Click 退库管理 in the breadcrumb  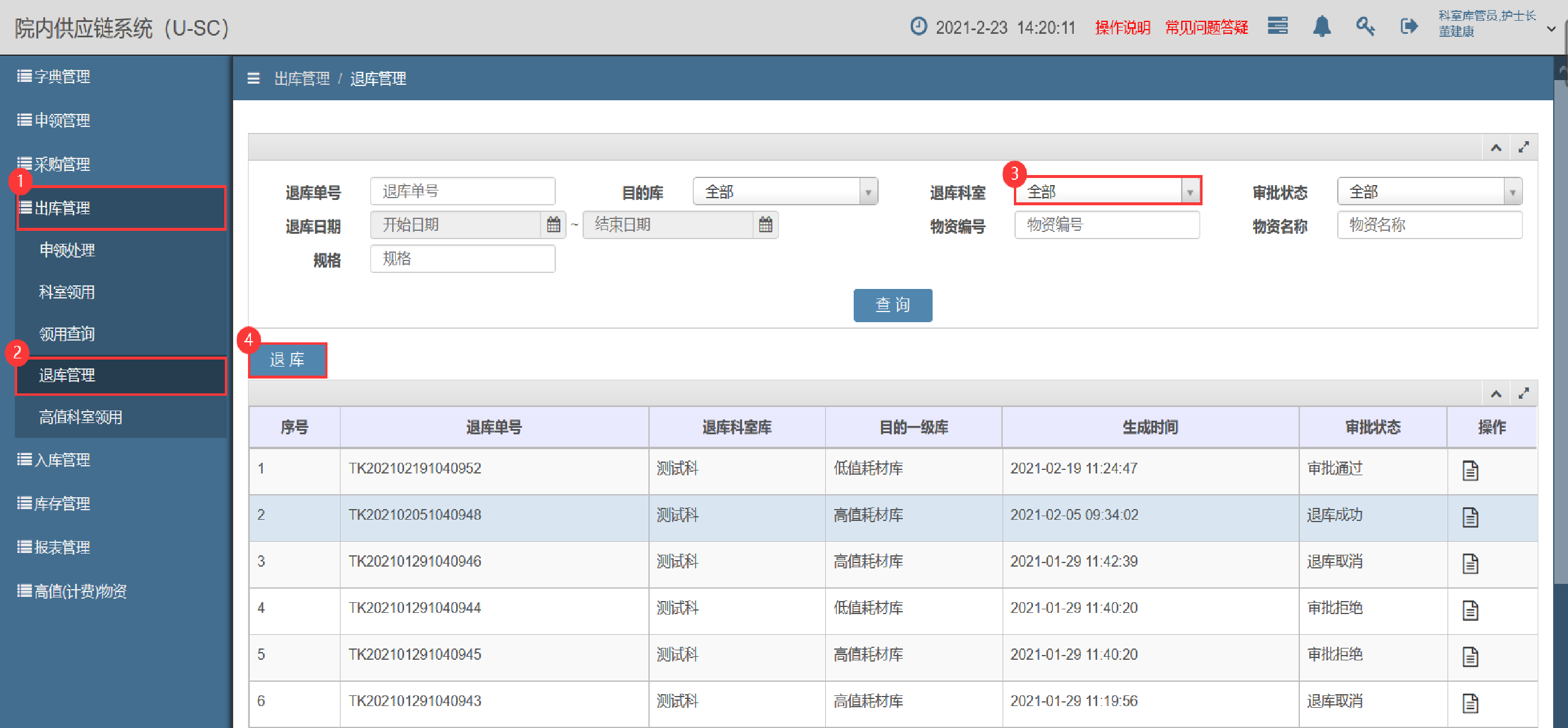pos(378,78)
